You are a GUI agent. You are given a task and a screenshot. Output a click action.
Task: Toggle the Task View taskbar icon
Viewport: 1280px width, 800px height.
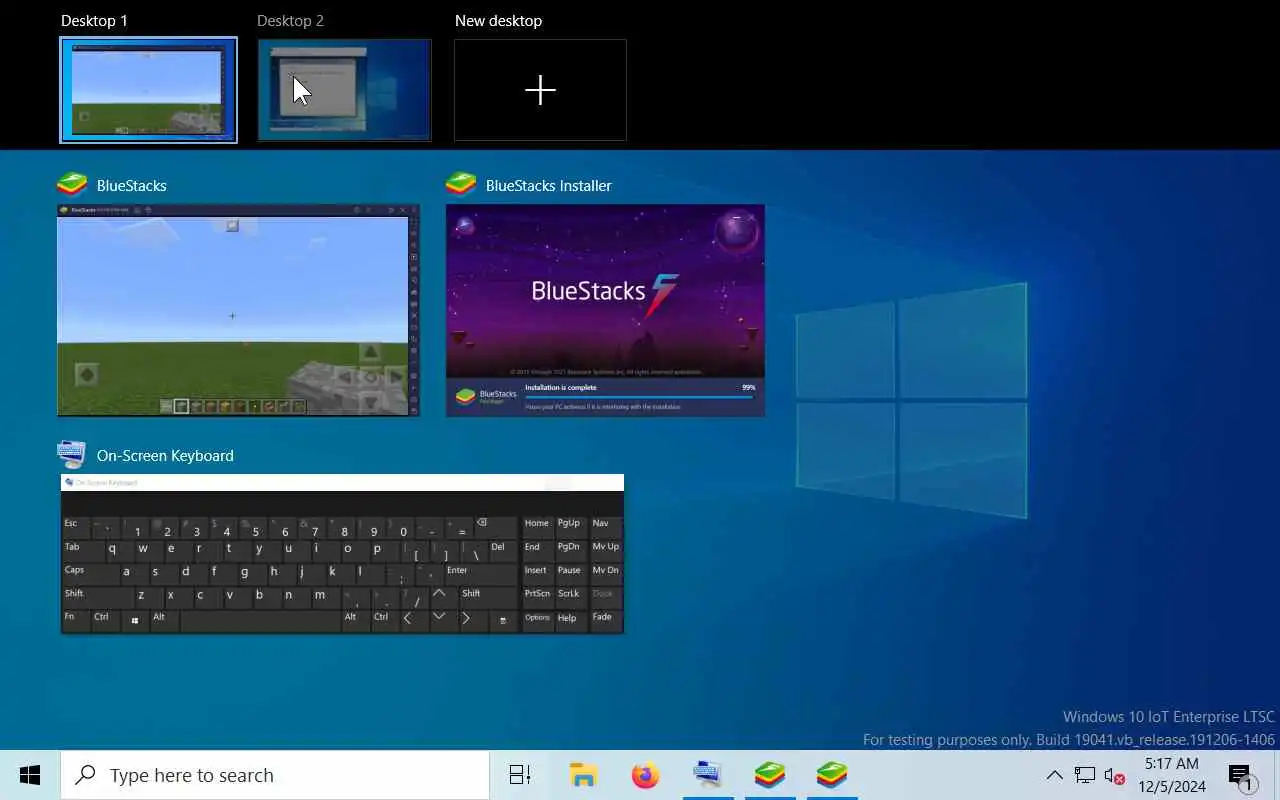520,775
